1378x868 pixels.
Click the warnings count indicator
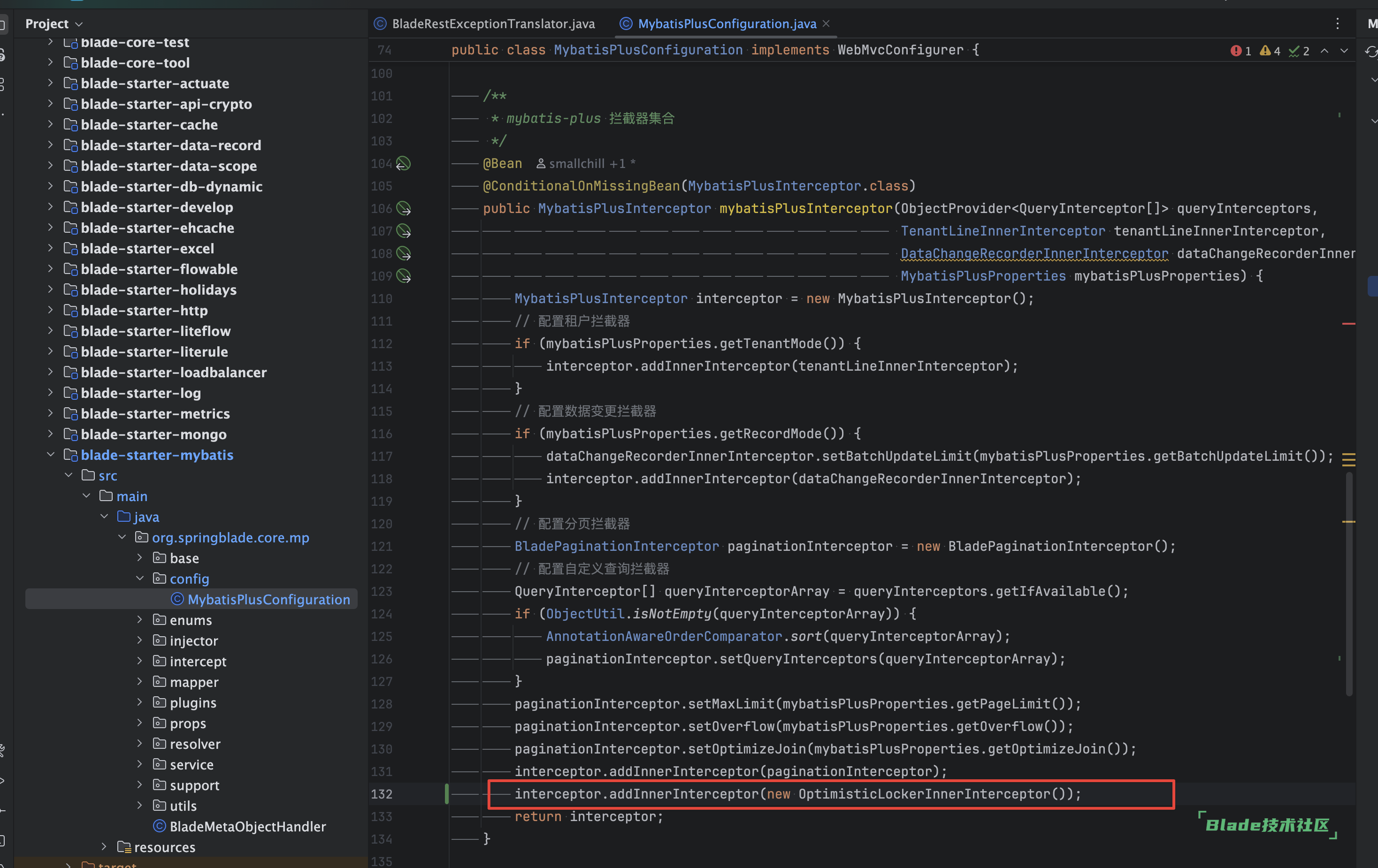click(x=1270, y=51)
